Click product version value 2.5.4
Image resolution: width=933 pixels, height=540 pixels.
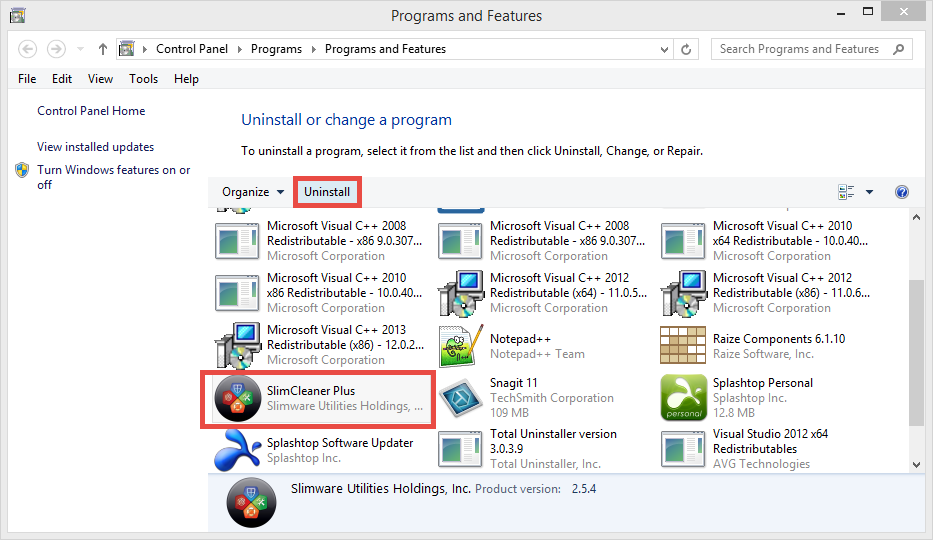[584, 489]
